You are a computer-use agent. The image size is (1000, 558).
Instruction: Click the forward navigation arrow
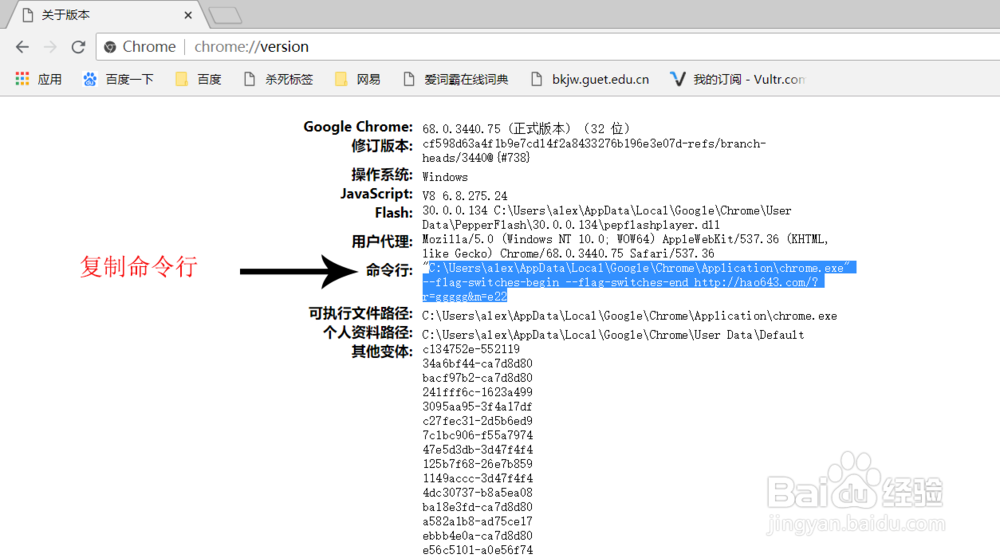(x=50, y=47)
